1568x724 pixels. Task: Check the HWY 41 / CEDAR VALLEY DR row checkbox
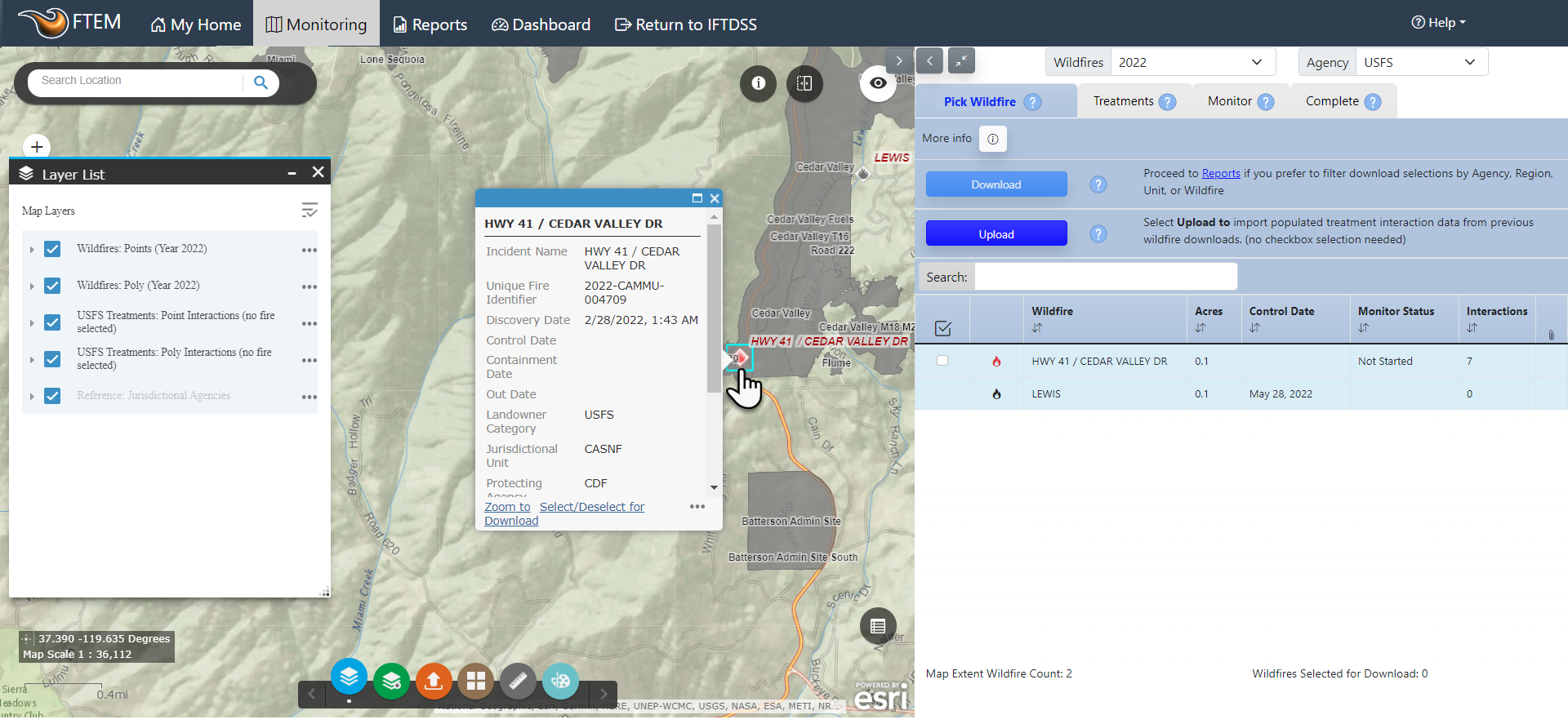942,361
